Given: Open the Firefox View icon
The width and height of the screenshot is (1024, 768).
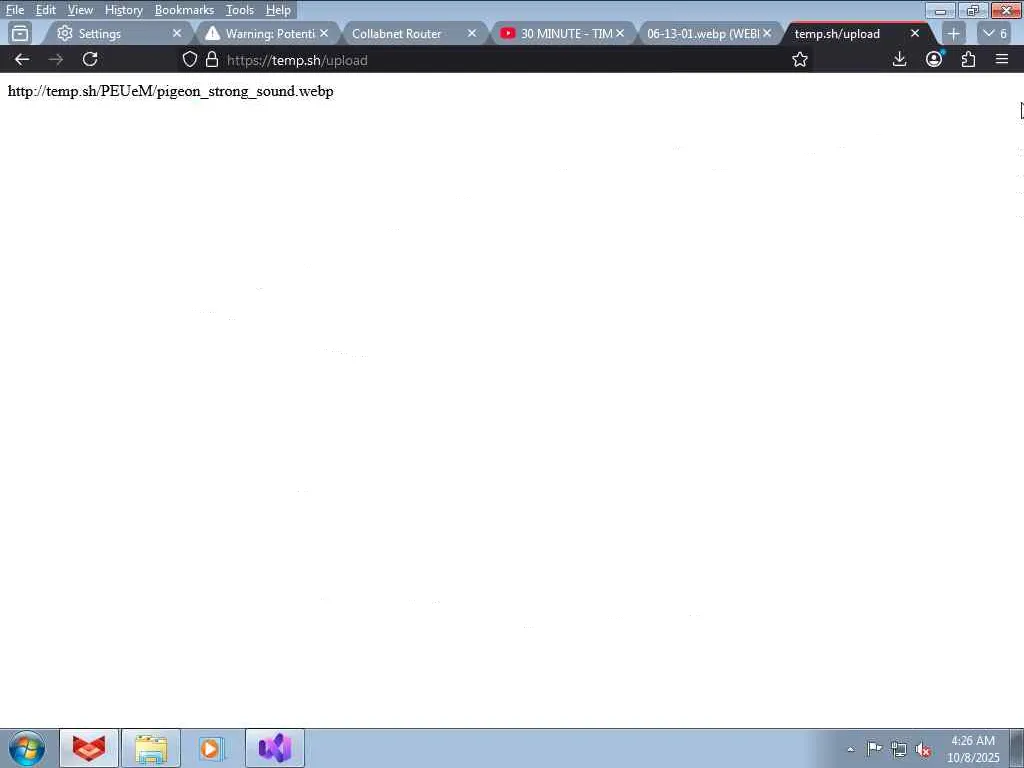Looking at the screenshot, I should click(20, 33).
